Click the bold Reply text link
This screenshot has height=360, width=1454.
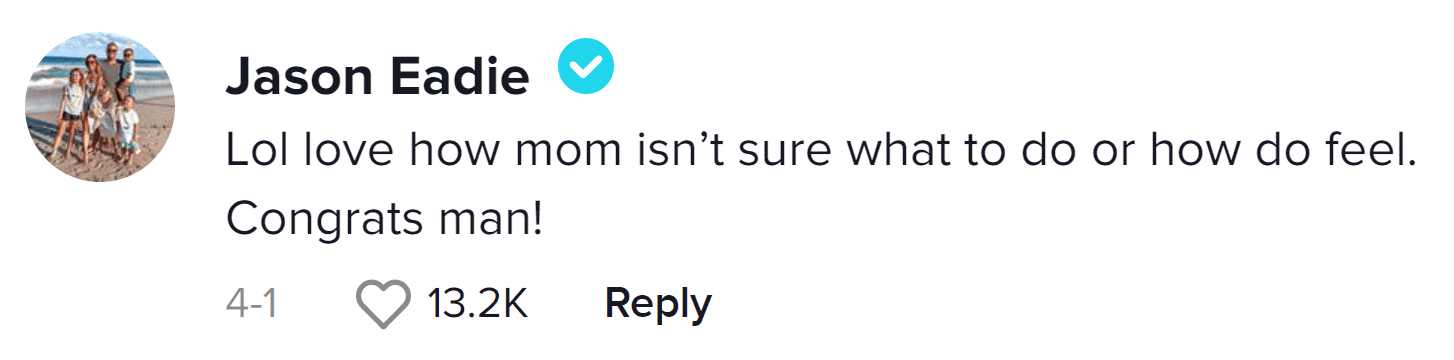[x=657, y=304]
